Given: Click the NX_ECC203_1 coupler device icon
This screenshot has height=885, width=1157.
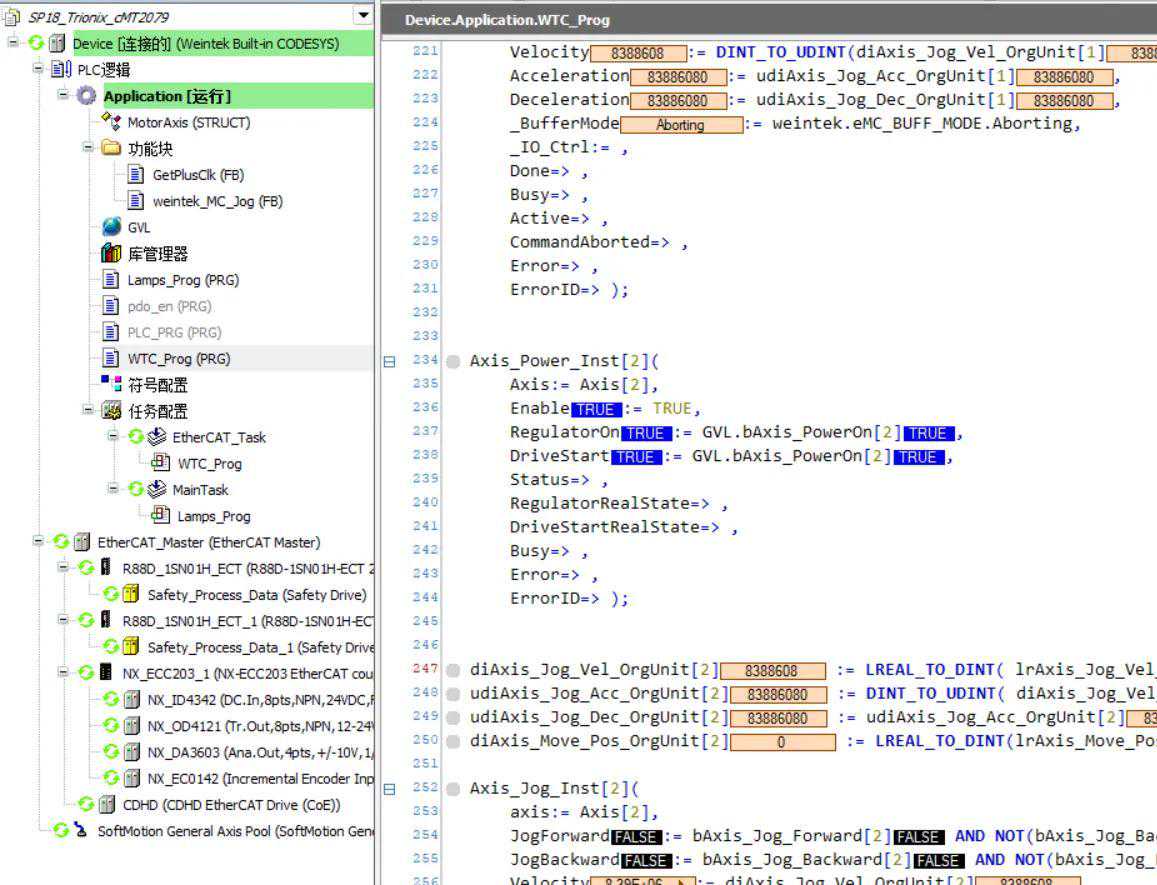Looking at the screenshot, I should 106,672.
